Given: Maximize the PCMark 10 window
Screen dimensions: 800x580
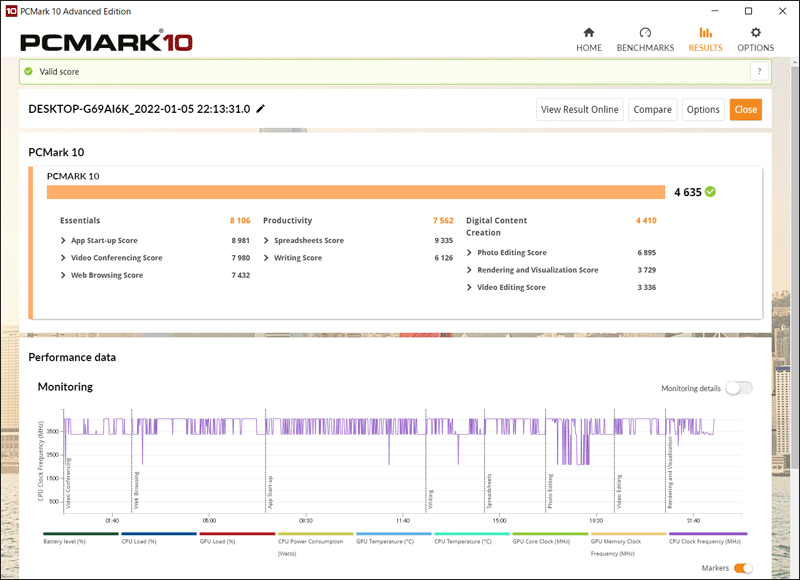Looking at the screenshot, I should pyautogui.click(x=748, y=11).
